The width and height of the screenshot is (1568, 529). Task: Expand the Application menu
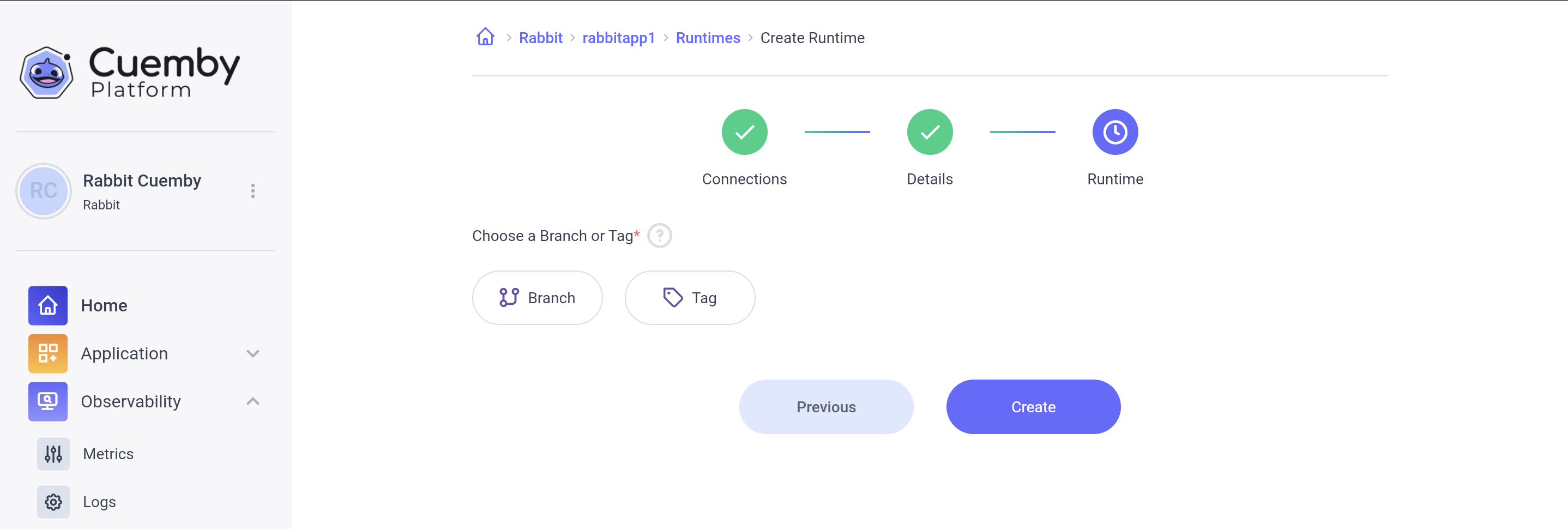coord(252,353)
